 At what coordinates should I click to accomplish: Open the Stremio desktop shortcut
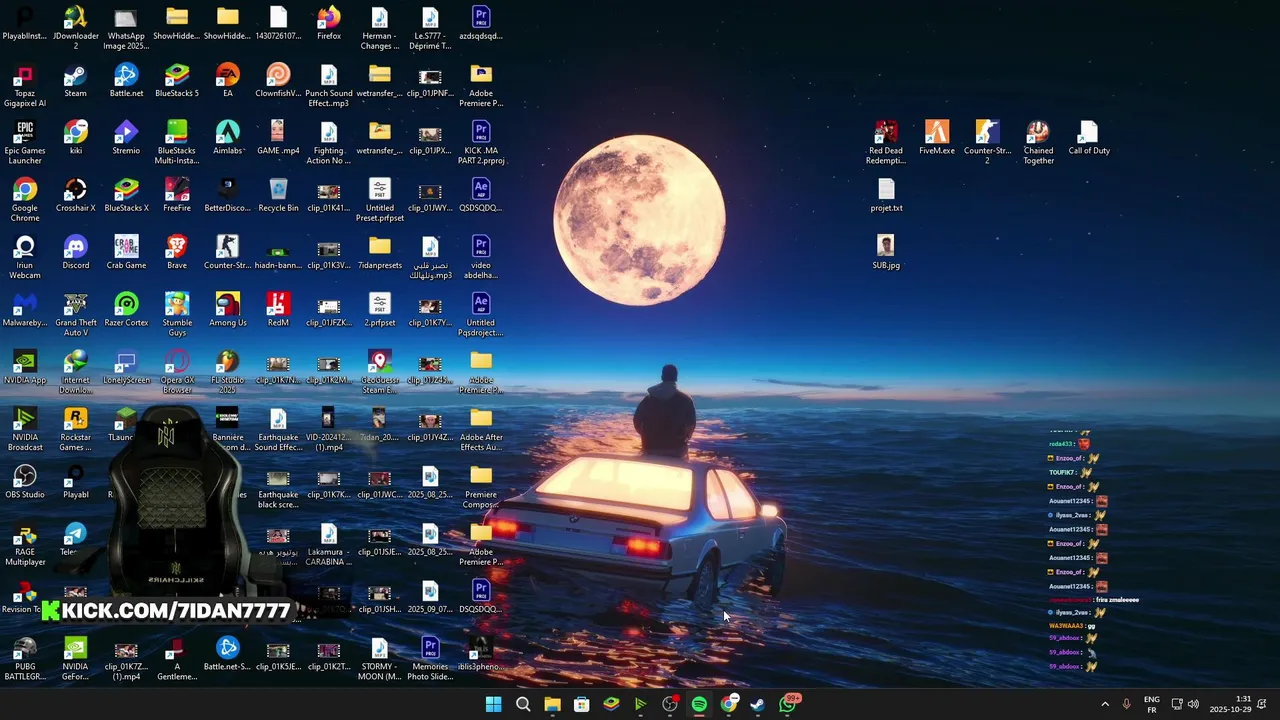[x=126, y=138]
